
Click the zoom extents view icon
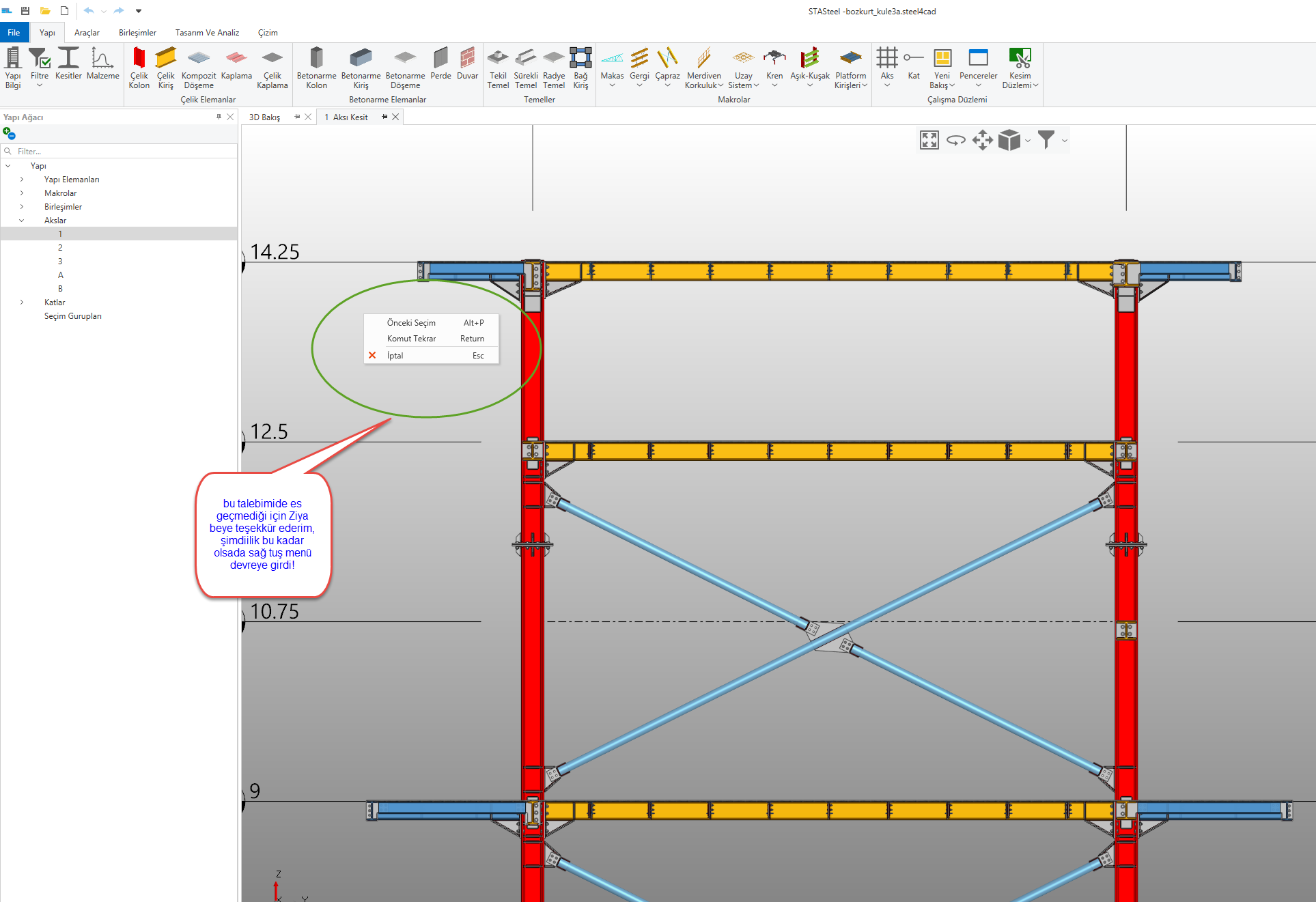point(929,140)
